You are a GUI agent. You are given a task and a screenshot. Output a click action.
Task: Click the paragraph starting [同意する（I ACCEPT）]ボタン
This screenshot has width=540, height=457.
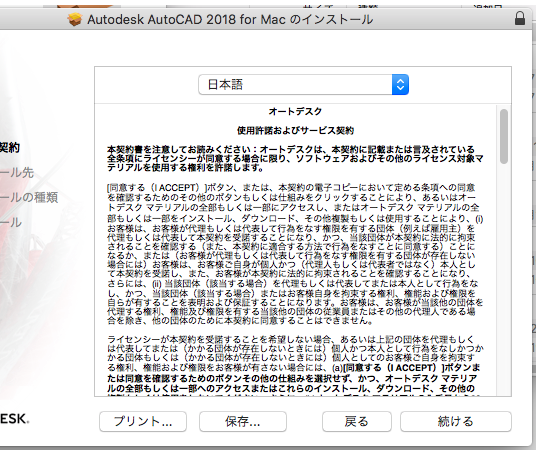[x=295, y=254]
